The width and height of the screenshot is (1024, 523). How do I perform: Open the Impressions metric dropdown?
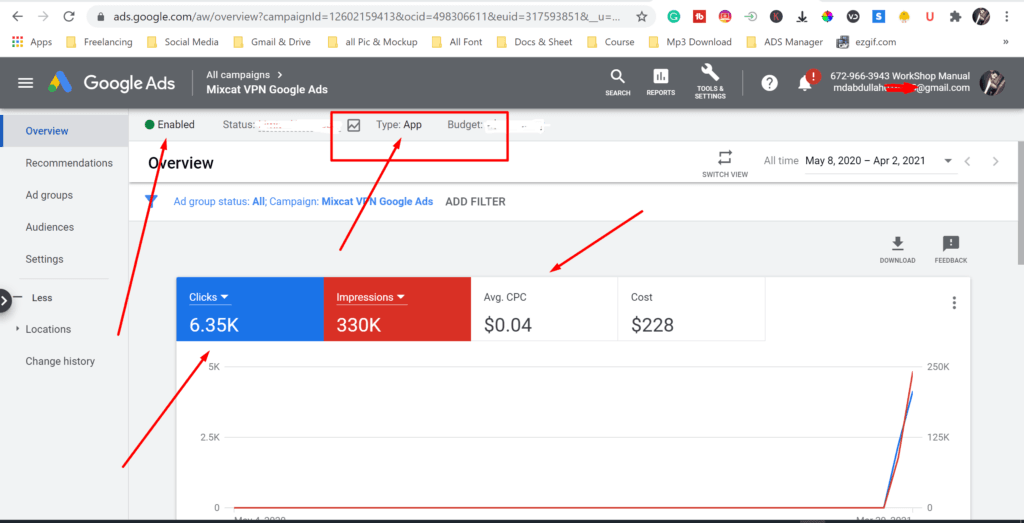point(371,297)
